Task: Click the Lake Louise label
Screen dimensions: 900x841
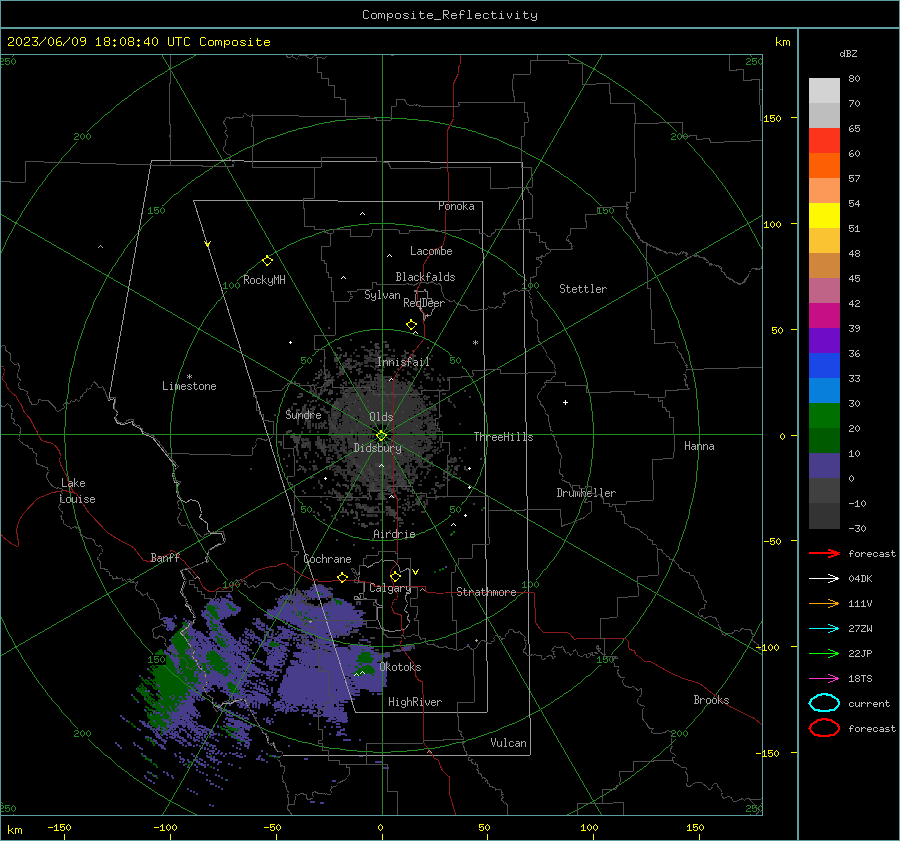Action: point(77,491)
